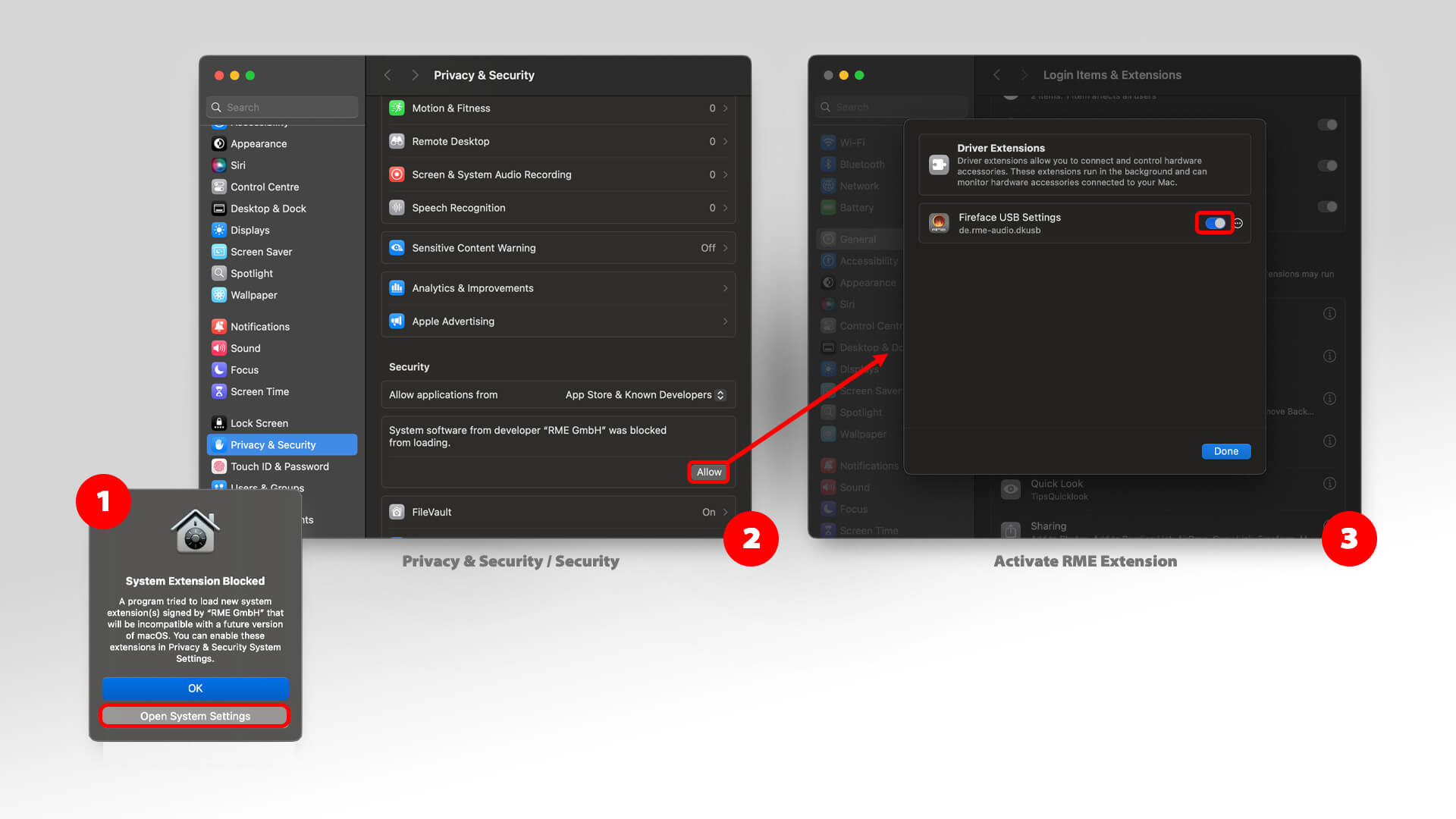Click Open System Settings in the alert
Image resolution: width=1456 pixels, height=819 pixels.
coord(195,716)
